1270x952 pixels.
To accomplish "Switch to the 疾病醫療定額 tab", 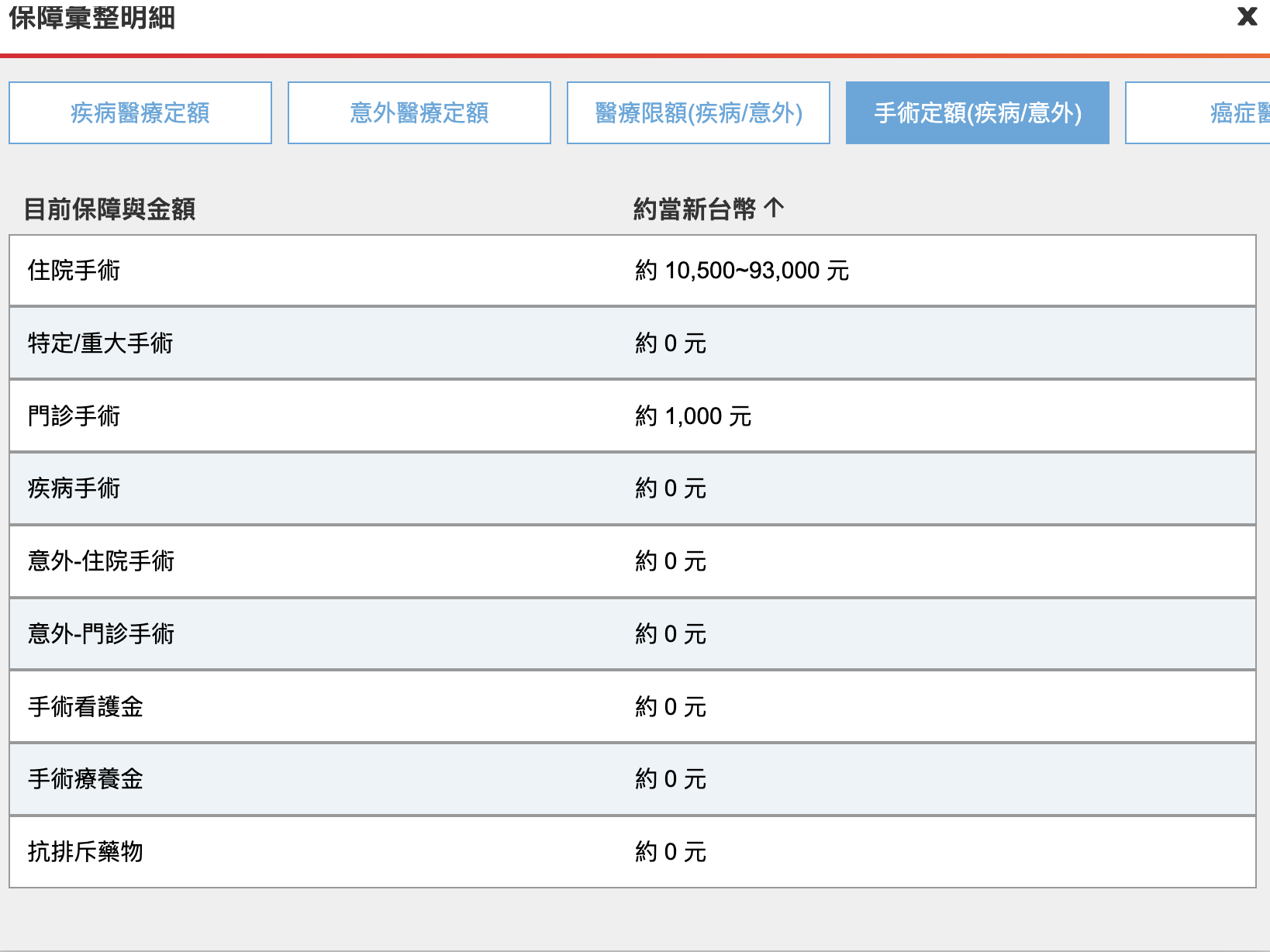I will [x=140, y=113].
